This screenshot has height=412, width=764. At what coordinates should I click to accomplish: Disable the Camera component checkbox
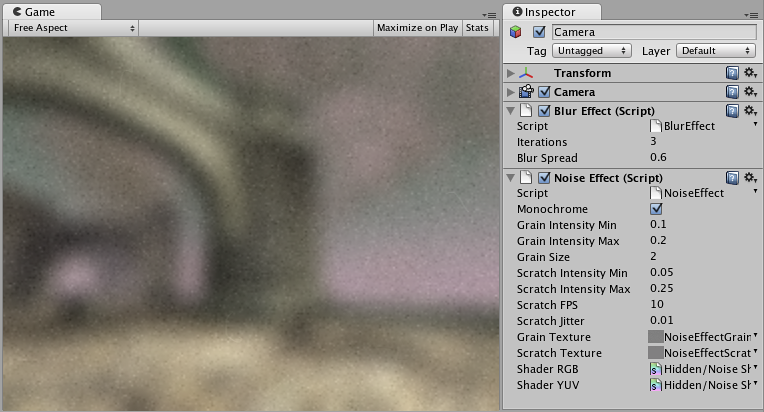[x=544, y=92]
